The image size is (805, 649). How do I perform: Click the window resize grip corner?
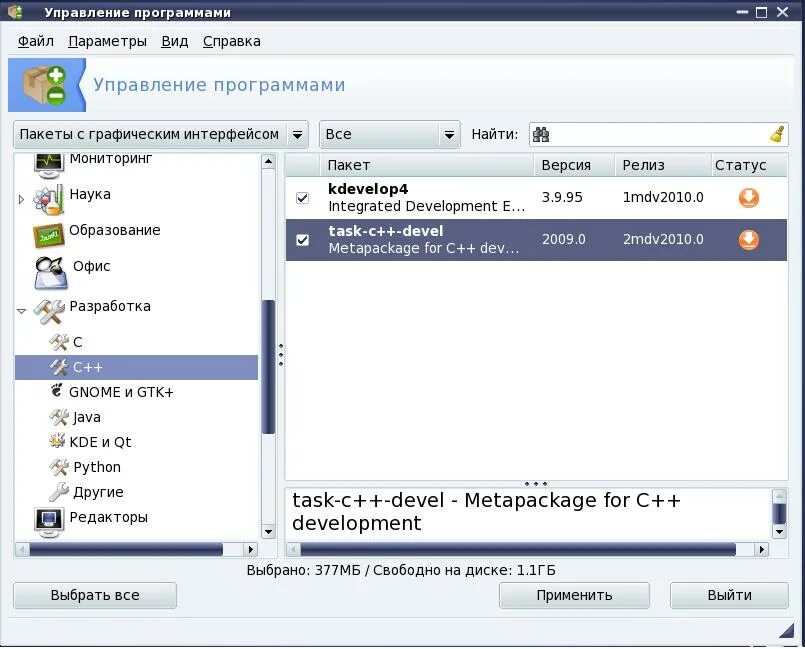[x=786, y=630]
